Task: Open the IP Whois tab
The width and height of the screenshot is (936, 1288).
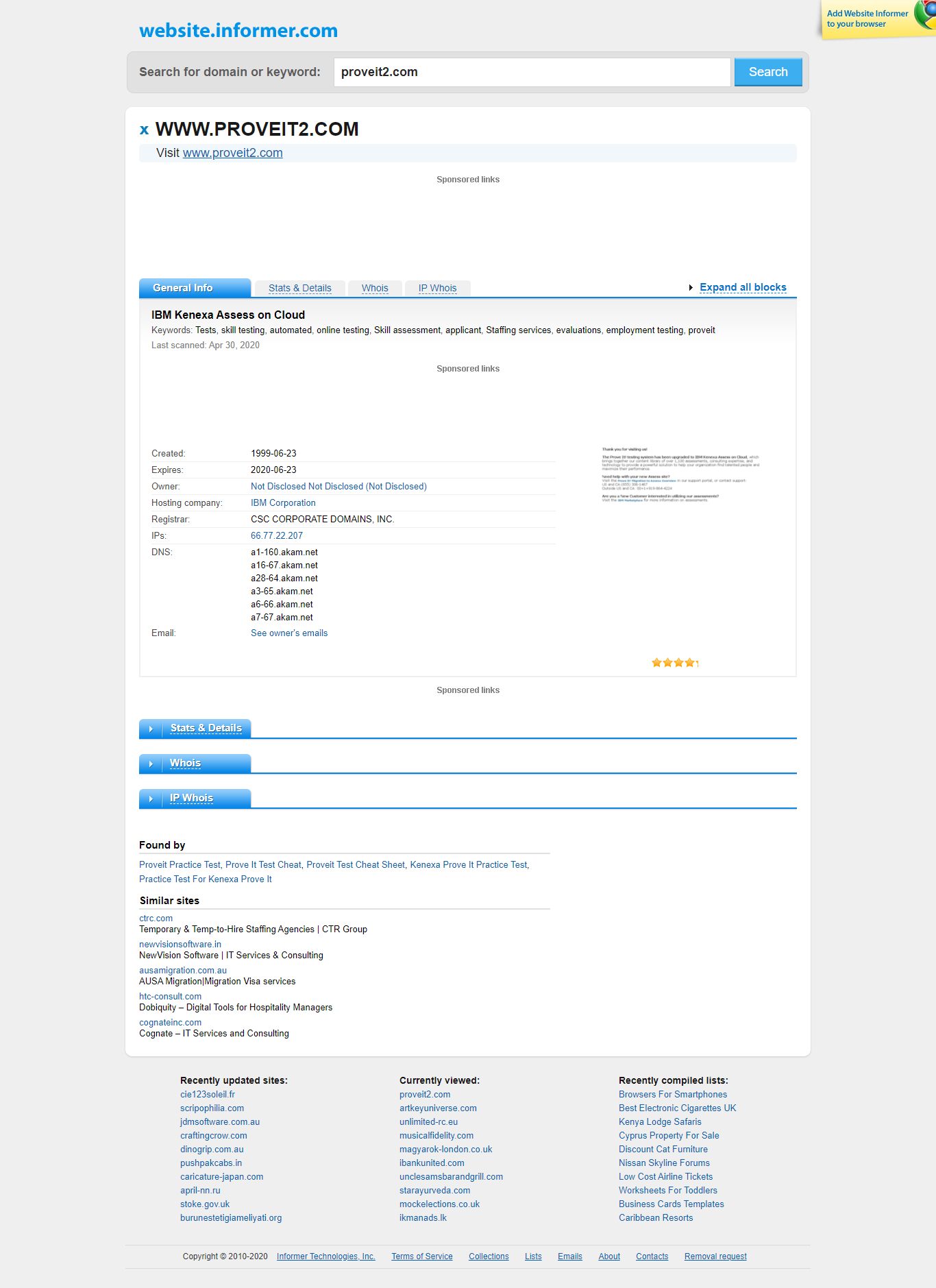Action: click(437, 289)
